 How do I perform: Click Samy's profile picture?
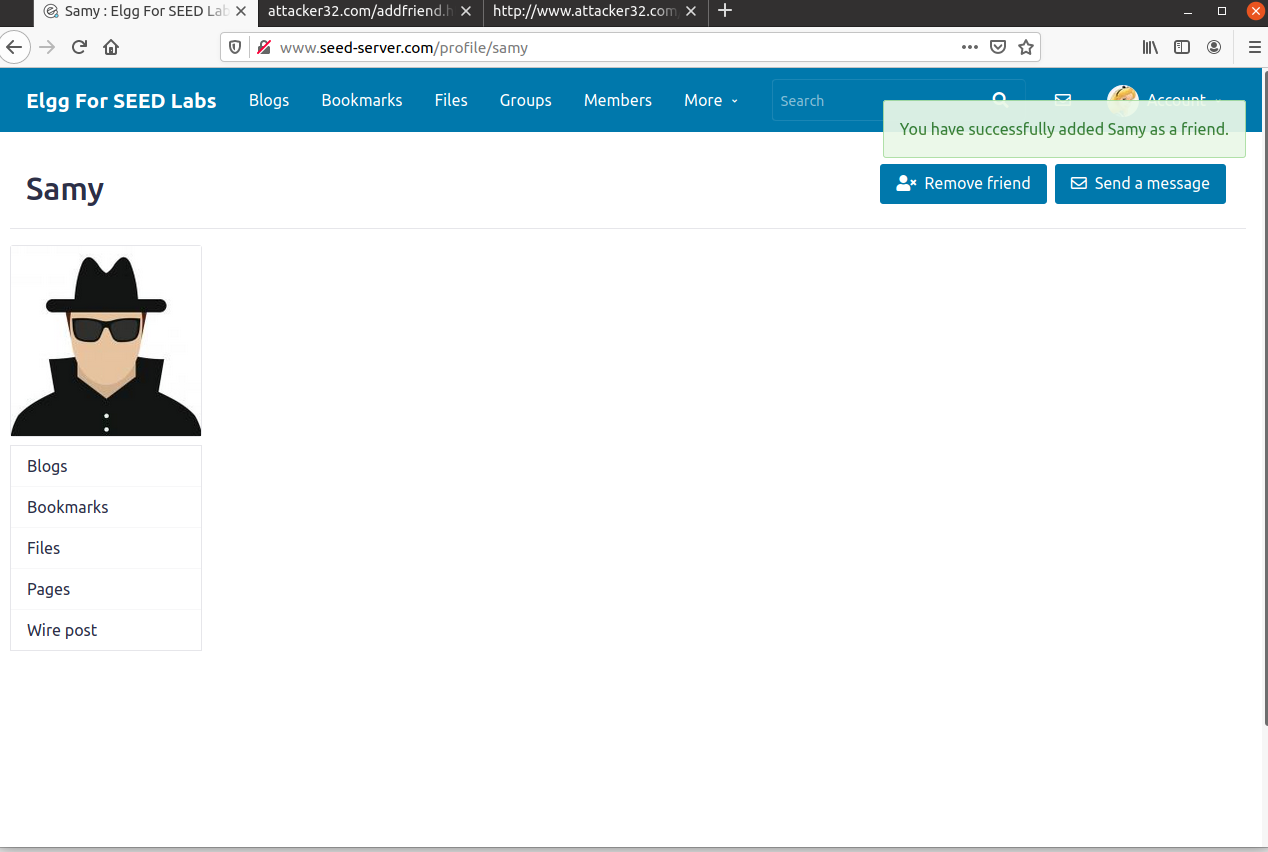106,341
